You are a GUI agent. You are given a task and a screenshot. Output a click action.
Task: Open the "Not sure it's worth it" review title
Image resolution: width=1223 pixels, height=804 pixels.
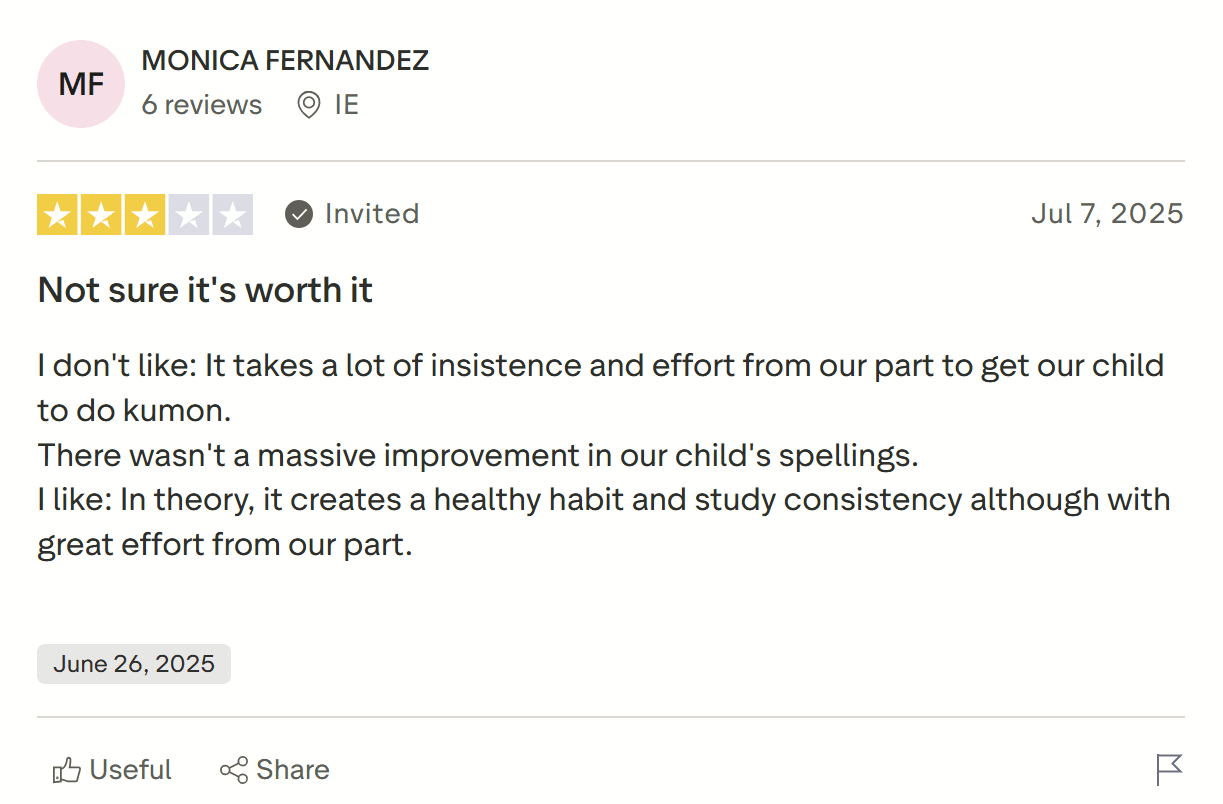click(x=205, y=290)
